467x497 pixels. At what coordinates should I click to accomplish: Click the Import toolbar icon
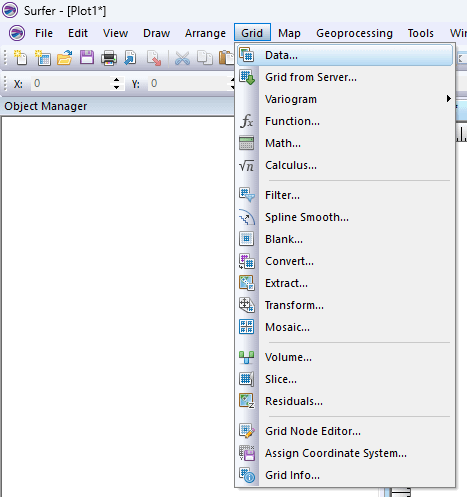tap(130, 58)
